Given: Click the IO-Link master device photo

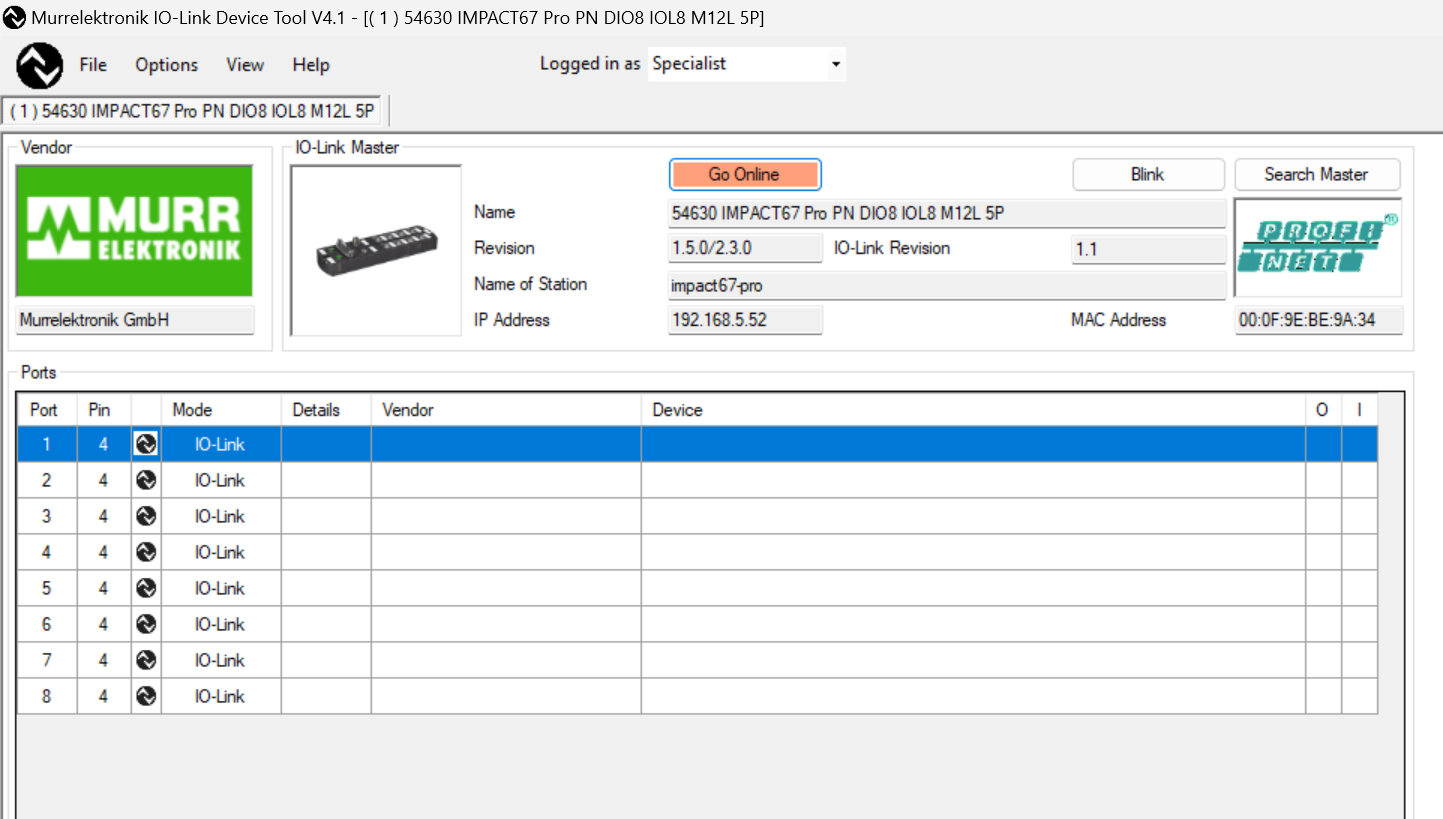Looking at the screenshot, I should (376, 250).
